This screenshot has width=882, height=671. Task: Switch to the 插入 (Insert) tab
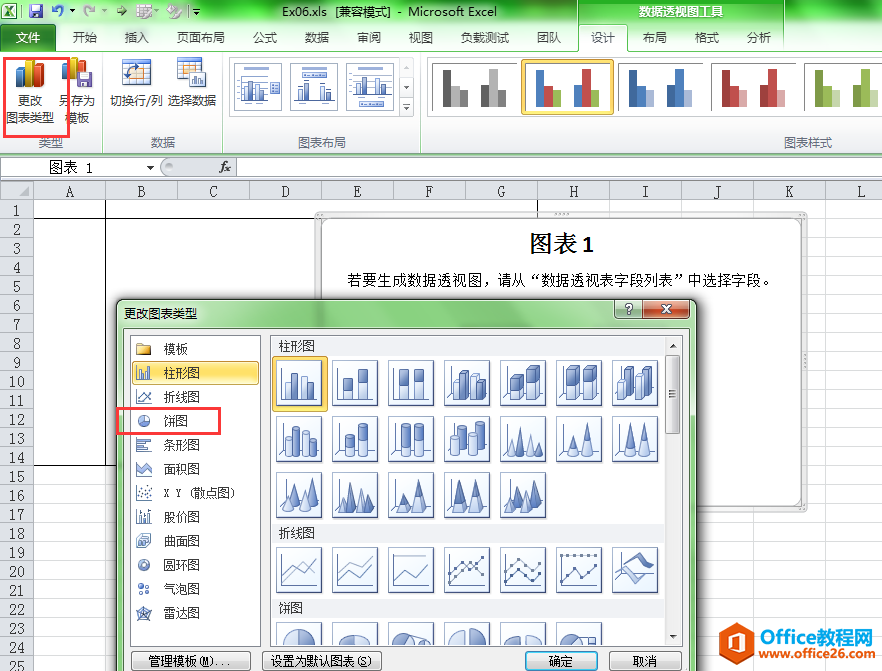point(136,38)
